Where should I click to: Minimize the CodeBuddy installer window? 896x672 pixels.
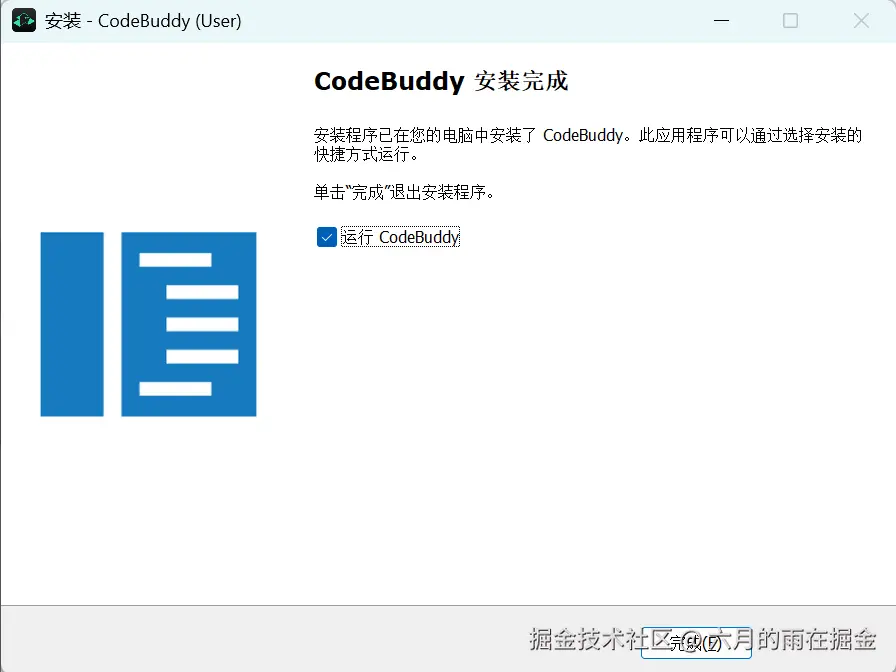click(721, 21)
